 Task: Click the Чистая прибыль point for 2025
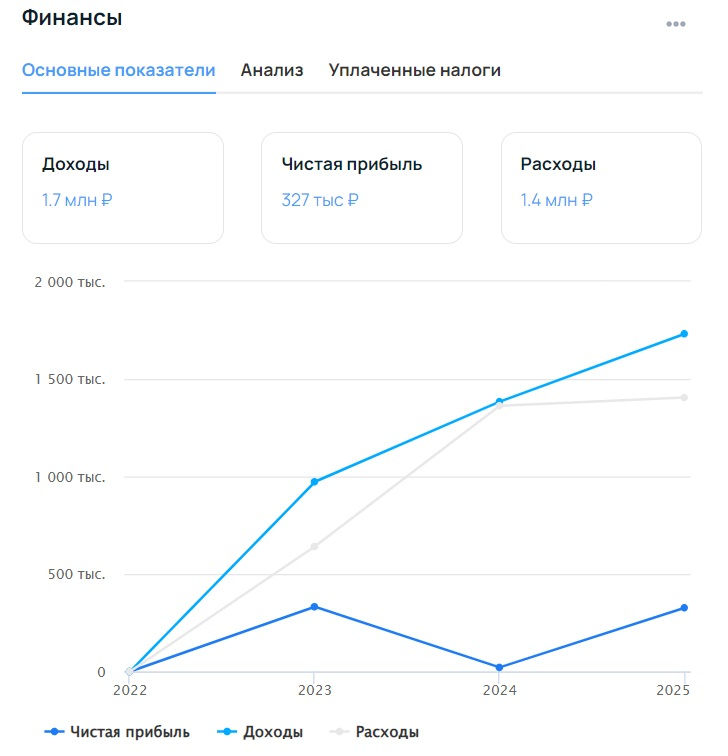coord(684,608)
